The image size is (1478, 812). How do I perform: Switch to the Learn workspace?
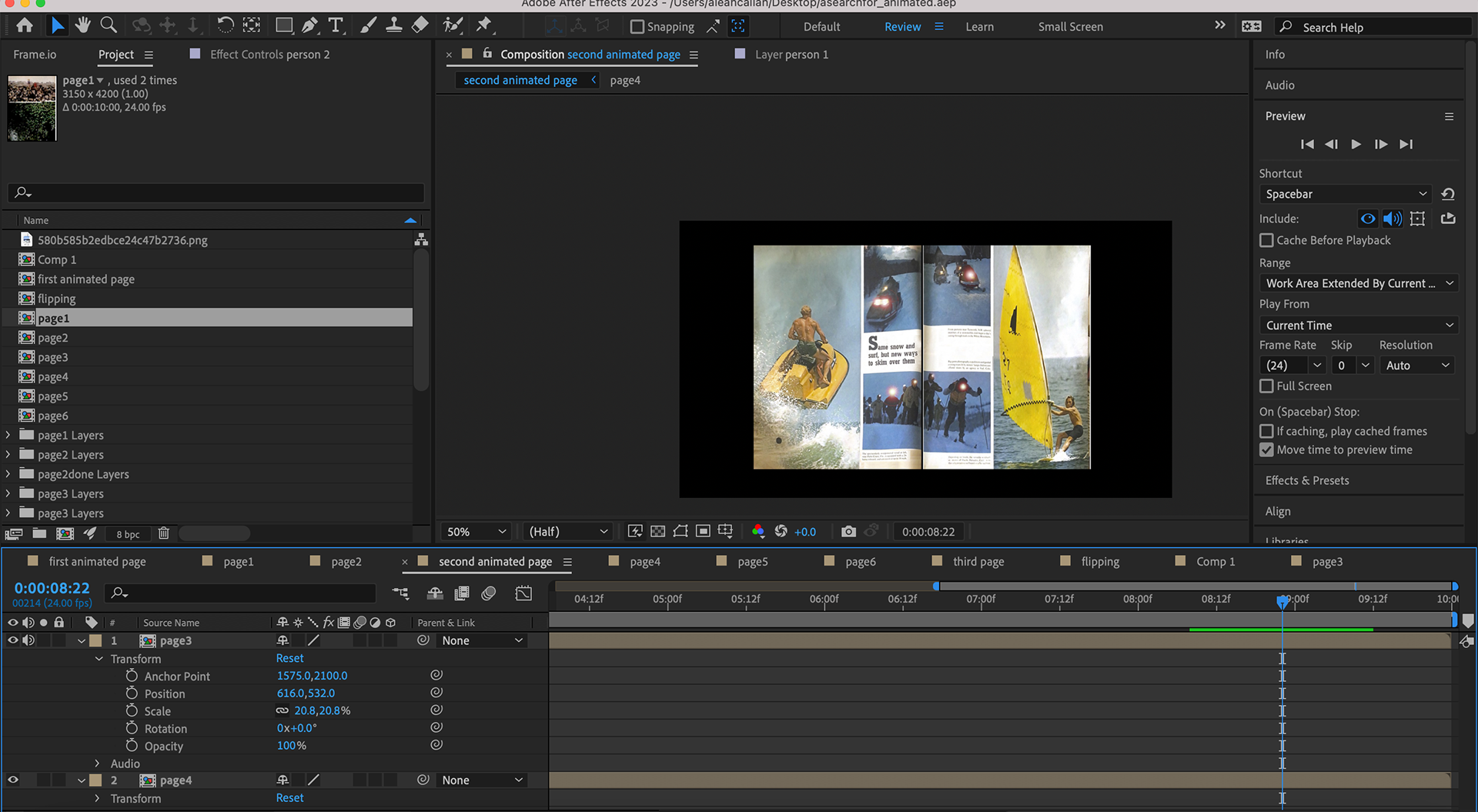pos(979,26)
